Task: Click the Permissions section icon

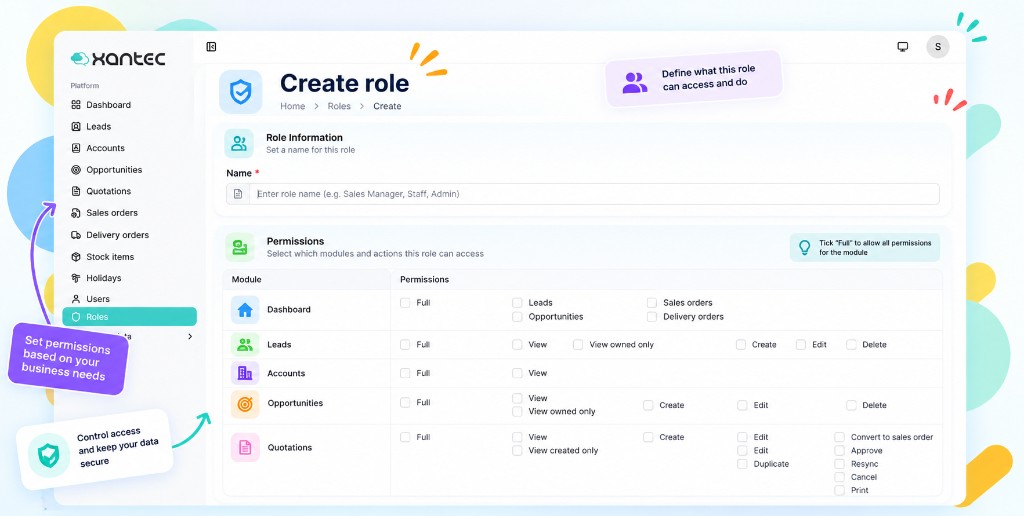Action: point(240,247)
